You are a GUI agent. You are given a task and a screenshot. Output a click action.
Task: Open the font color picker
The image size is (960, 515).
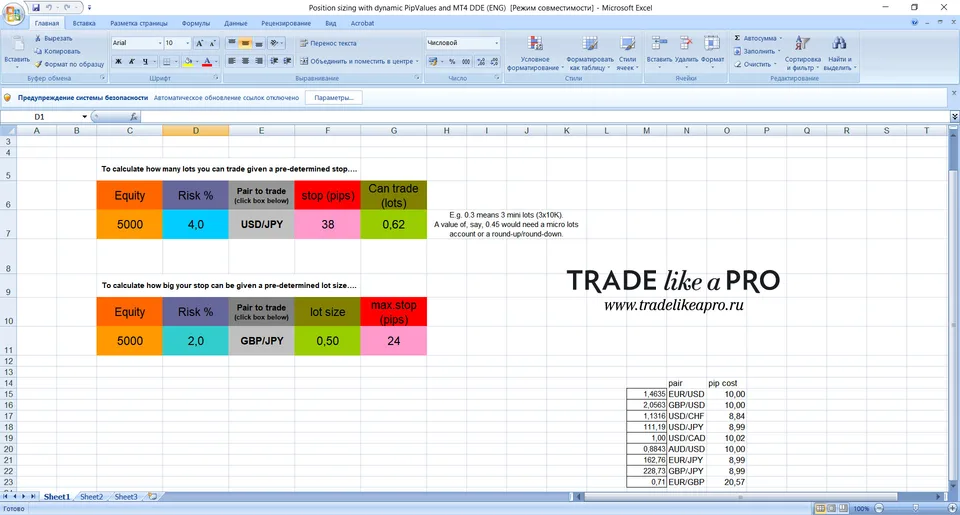pyautogui.click(x=207, y=61)
